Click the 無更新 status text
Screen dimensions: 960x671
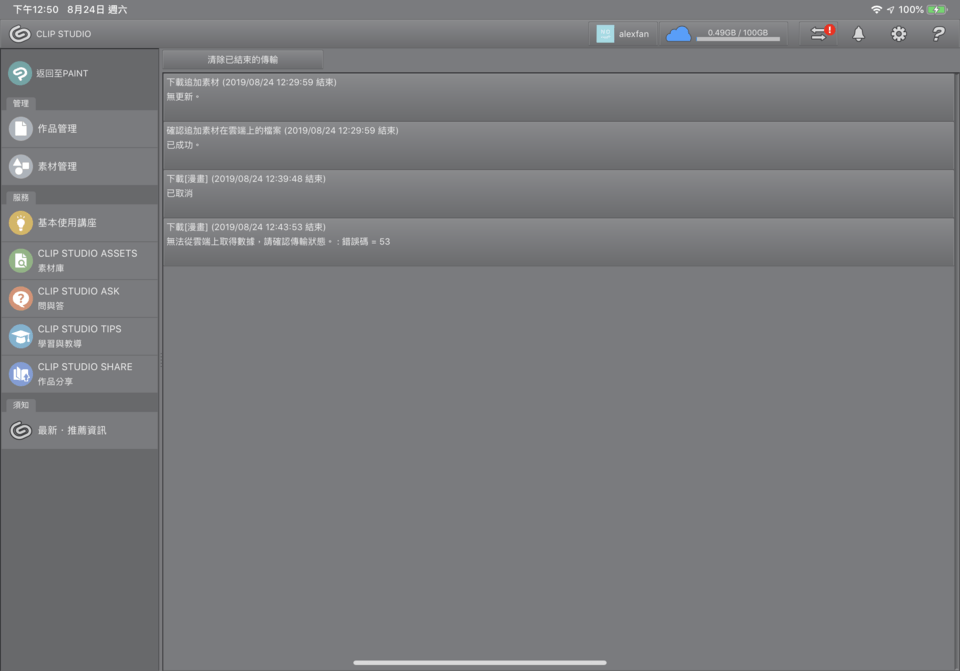[x=182, y=97]
